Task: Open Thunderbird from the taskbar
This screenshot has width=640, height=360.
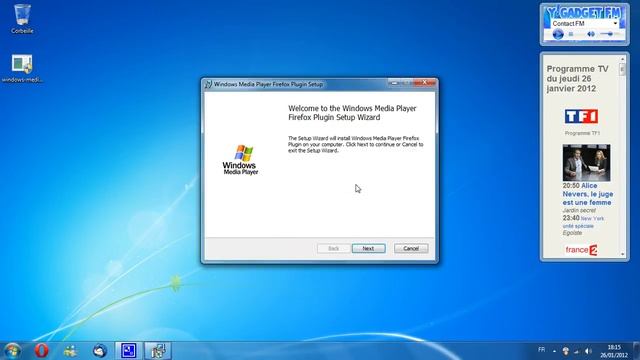Action: 100,351
